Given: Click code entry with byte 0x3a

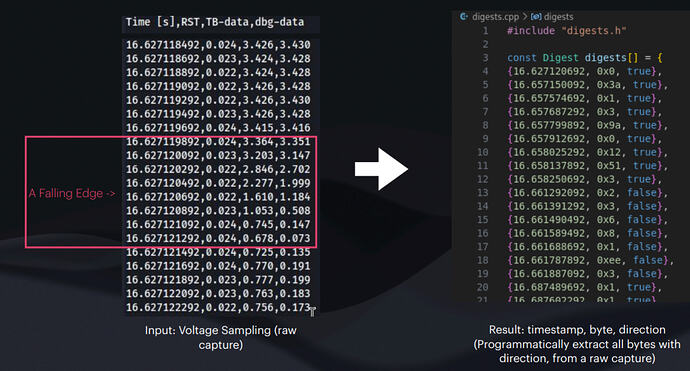Looking at the screenshot, I should pos(587,84).
